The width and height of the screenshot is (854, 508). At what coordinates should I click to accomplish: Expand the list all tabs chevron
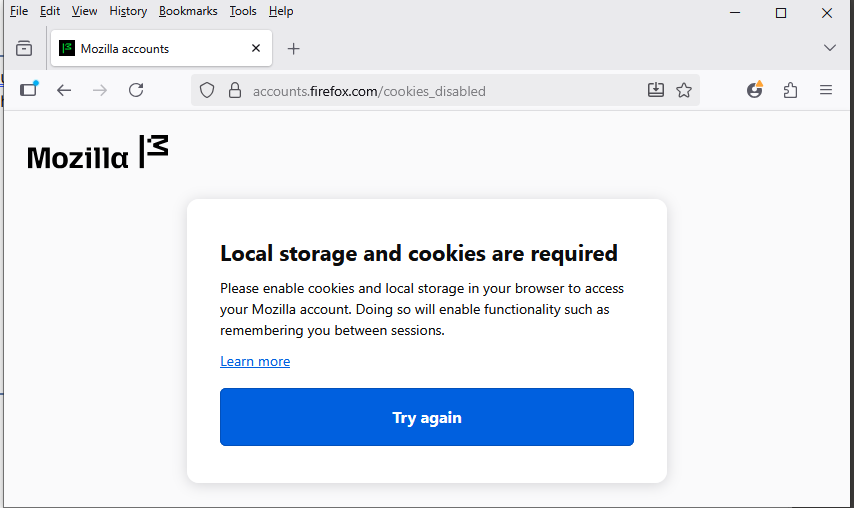point(829,48)
